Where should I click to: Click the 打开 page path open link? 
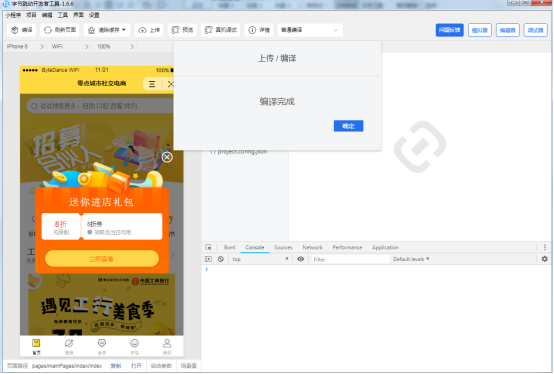coord(136,366)
